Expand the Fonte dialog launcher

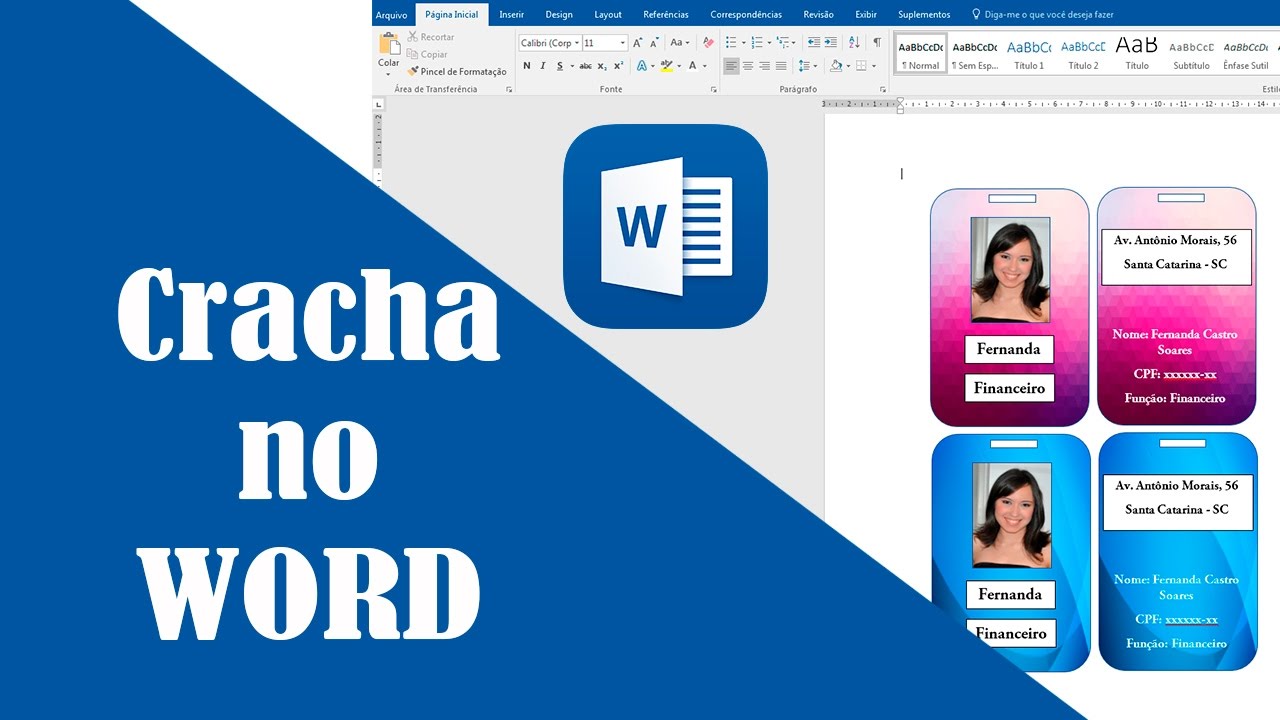point(713,89)
